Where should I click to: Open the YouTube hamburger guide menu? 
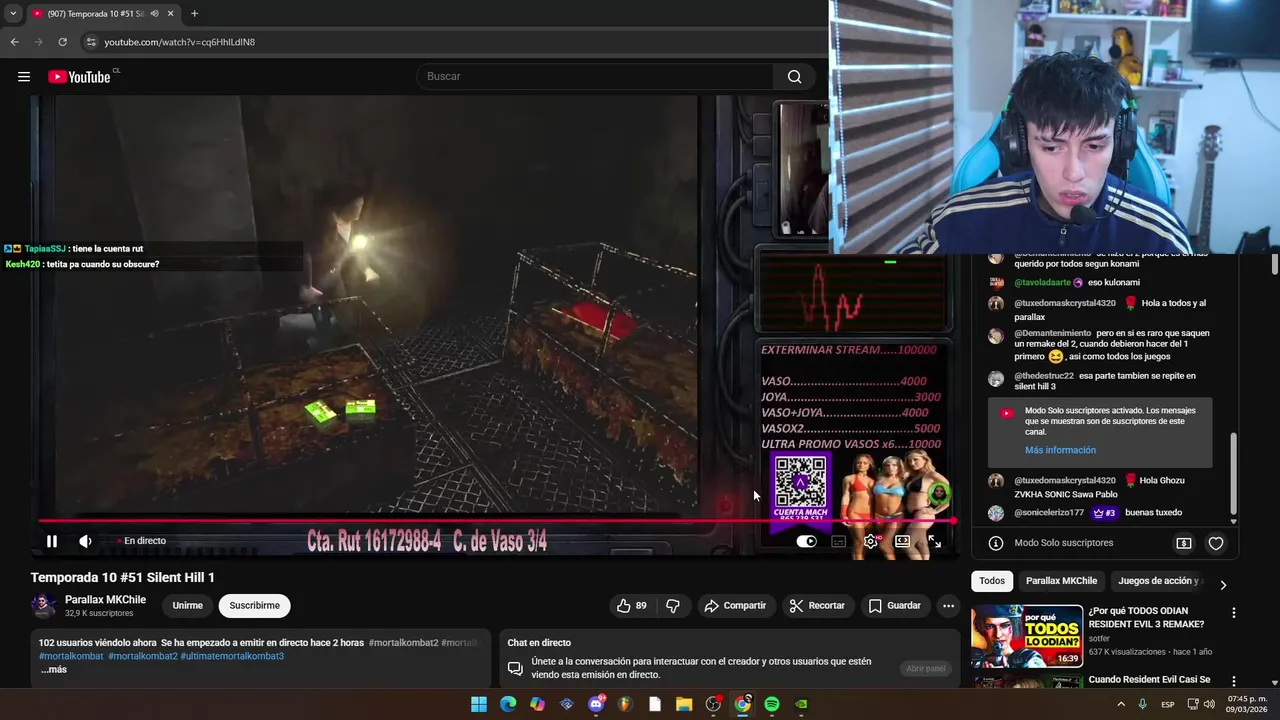click(24, 77)
